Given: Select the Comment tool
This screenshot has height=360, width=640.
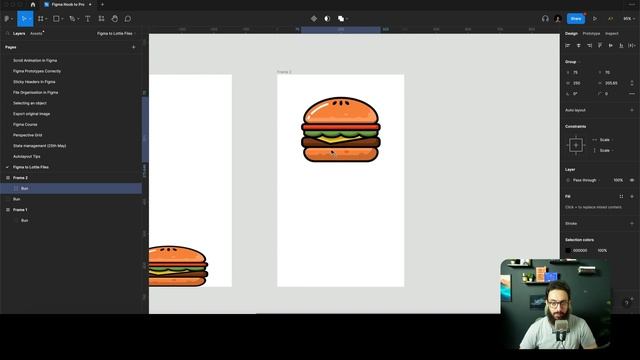Looking at the screenshot, I should tap(128, 19).
